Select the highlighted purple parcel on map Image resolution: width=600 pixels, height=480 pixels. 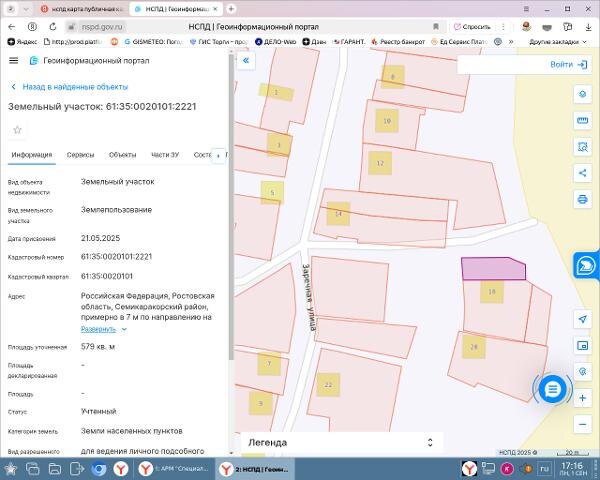[493, 269]
